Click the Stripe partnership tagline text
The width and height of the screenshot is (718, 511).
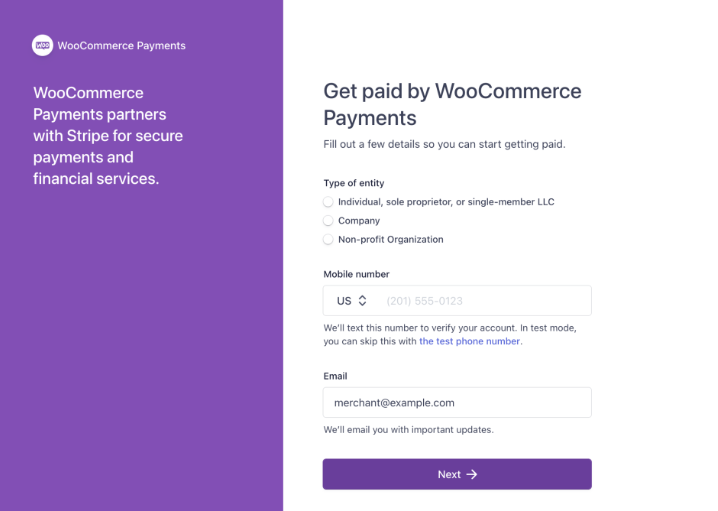[108, 136]
